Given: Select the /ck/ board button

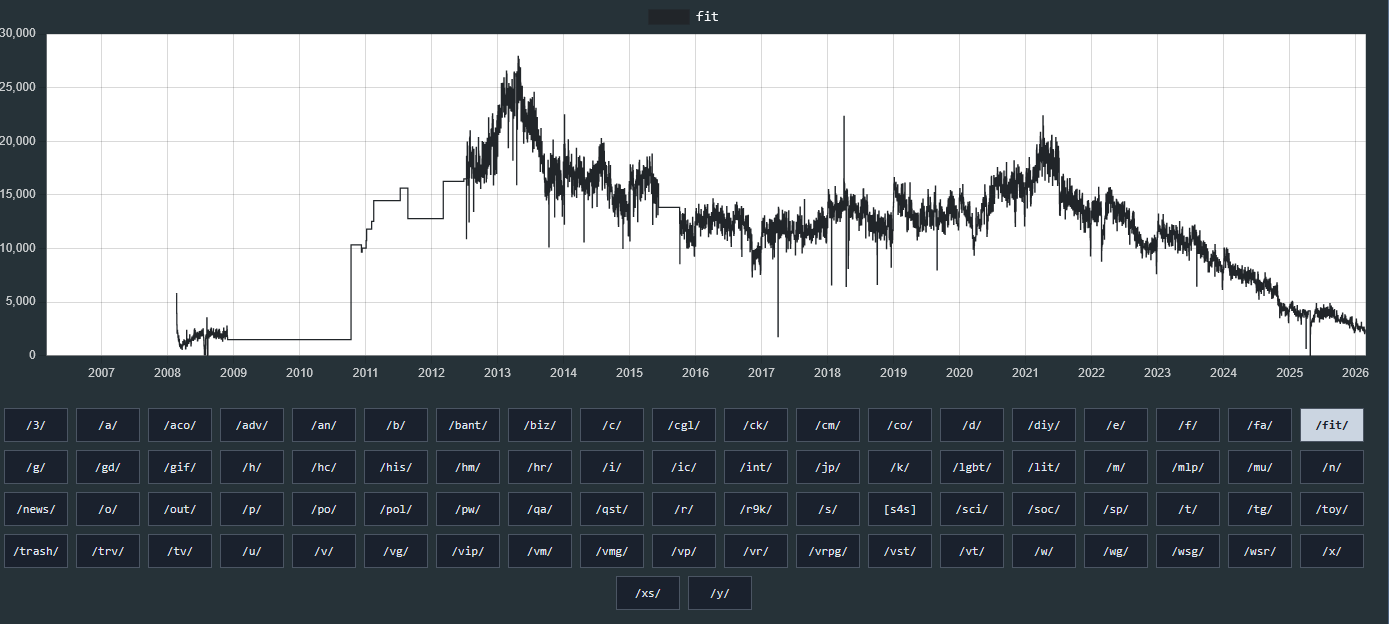Looking at the screenshot, I should pyautogui.click(x=756, y=425).
